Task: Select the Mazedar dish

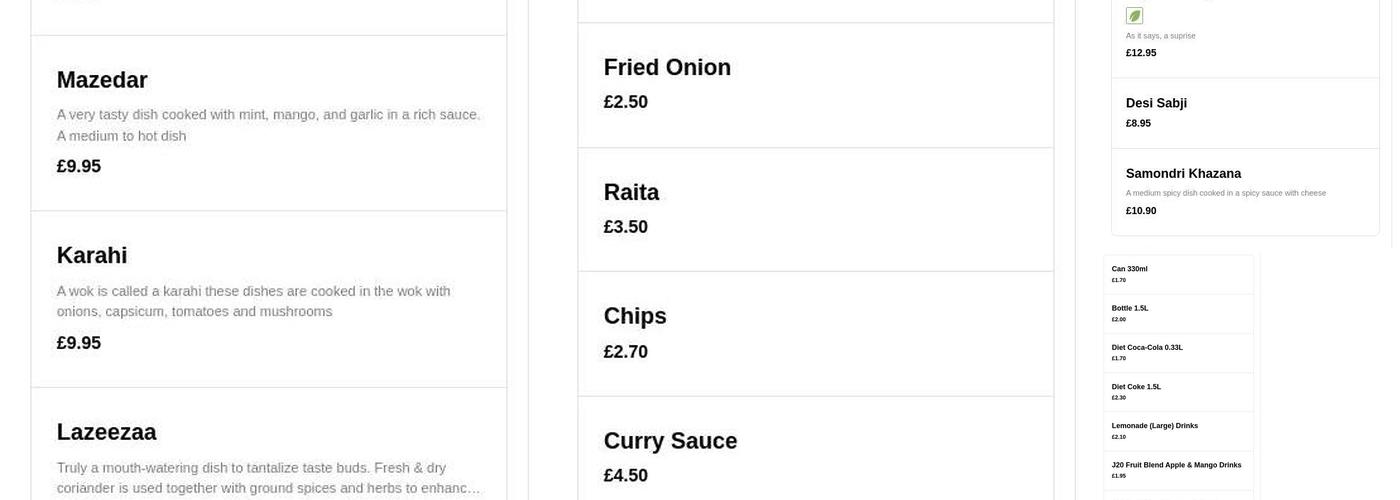Action: [102, 80]
